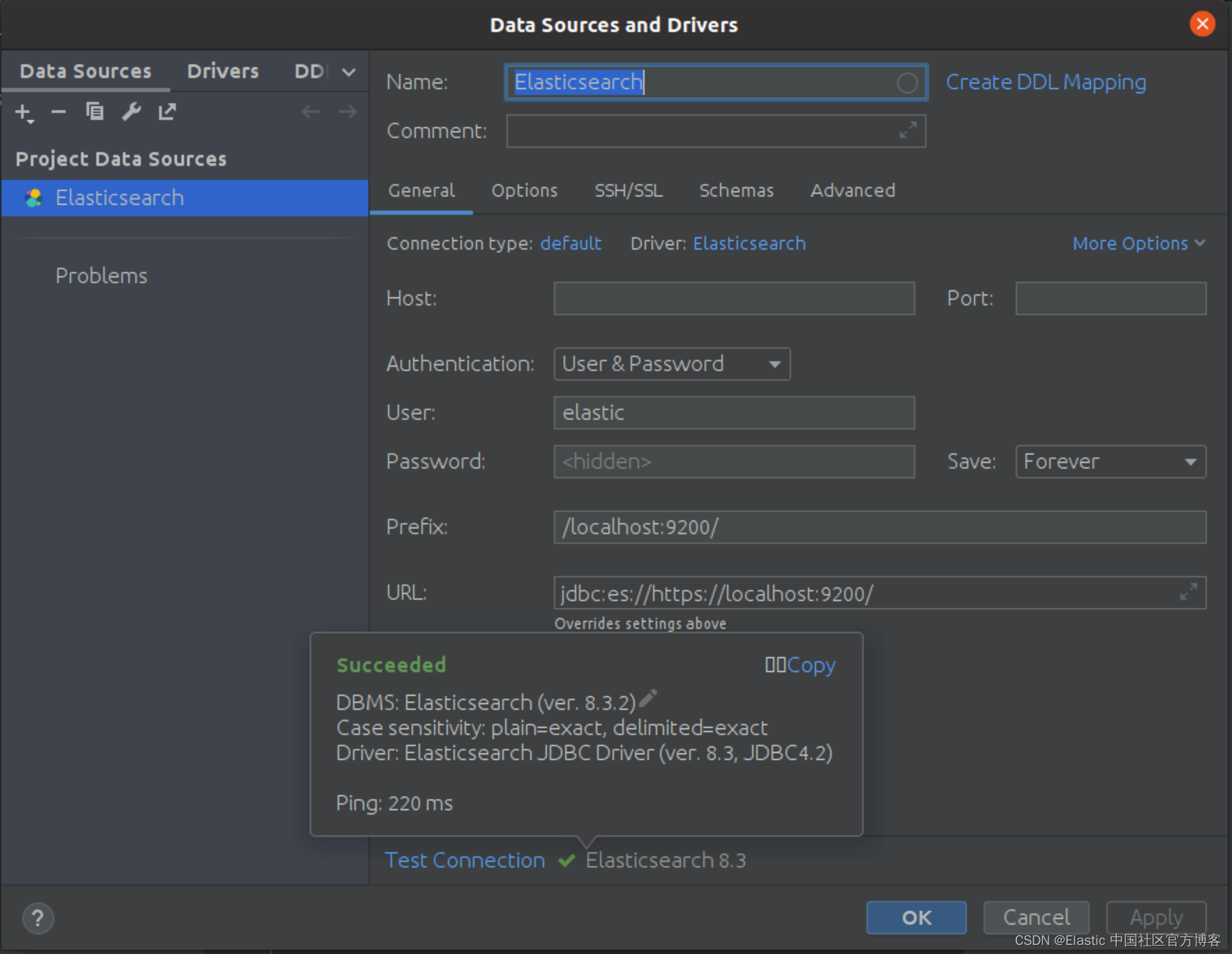This screenshot has width=1232, height=954.
Task: Click the color circle in Name field
Action: 907,83
